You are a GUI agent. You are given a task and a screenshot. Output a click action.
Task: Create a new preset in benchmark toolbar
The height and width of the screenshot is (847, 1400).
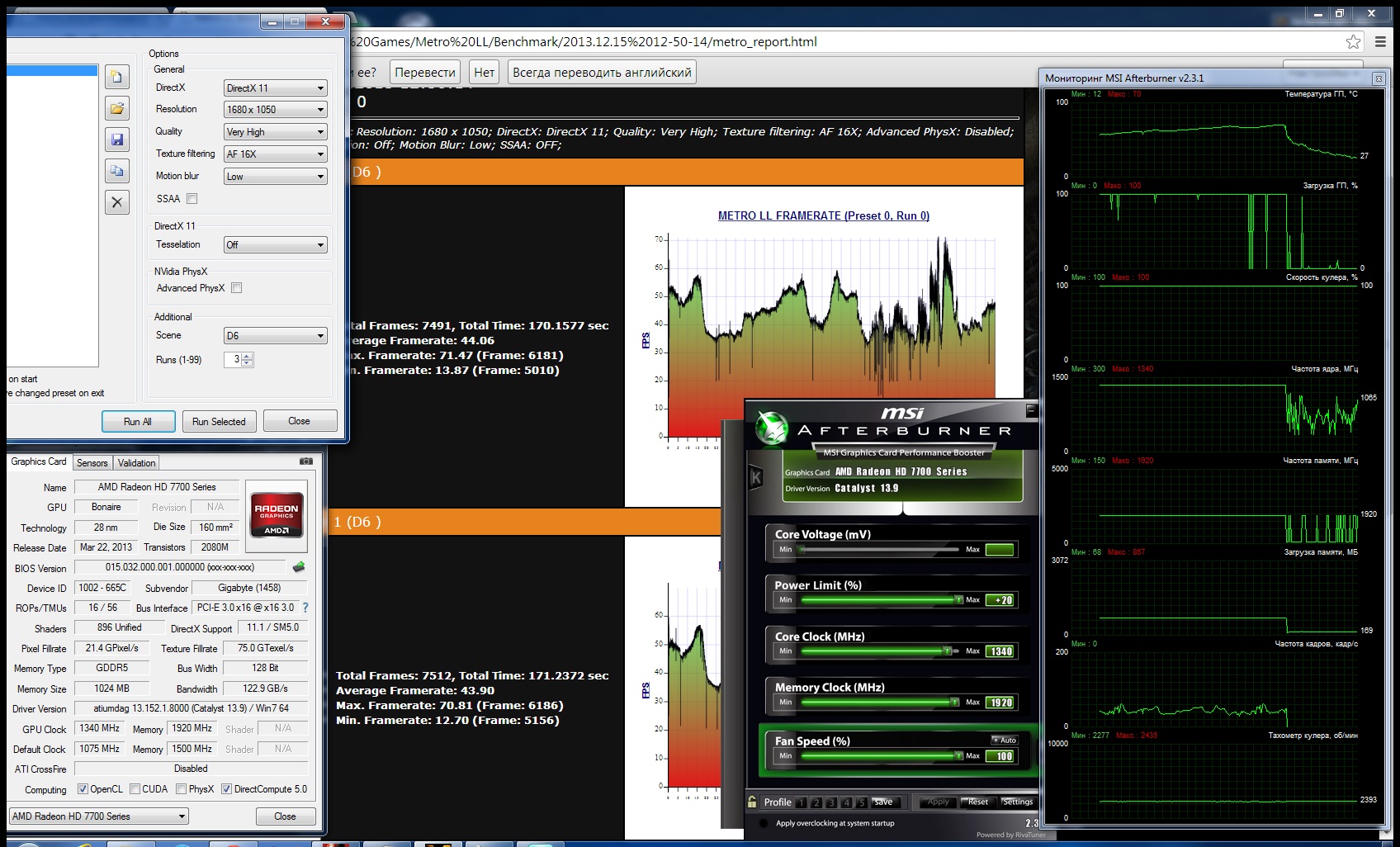117,77
